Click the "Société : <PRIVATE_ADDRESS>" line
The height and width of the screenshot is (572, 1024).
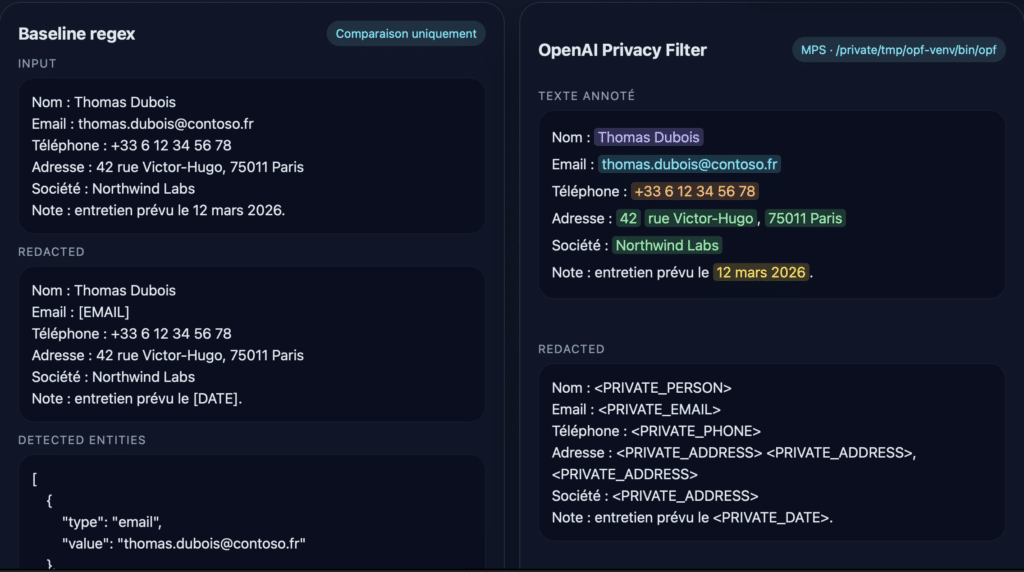pos(655,496)
